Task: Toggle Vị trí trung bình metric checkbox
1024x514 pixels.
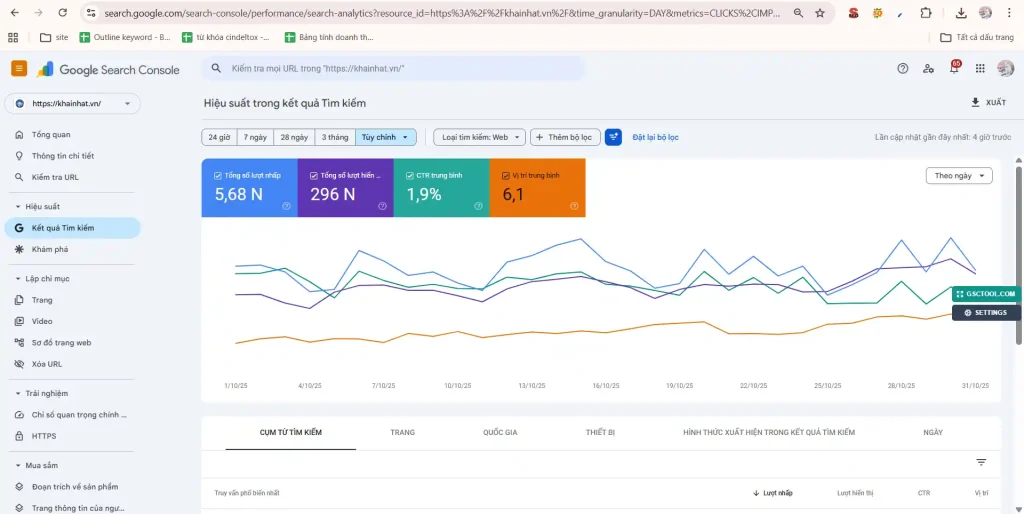Action: [x=506, y=175]
